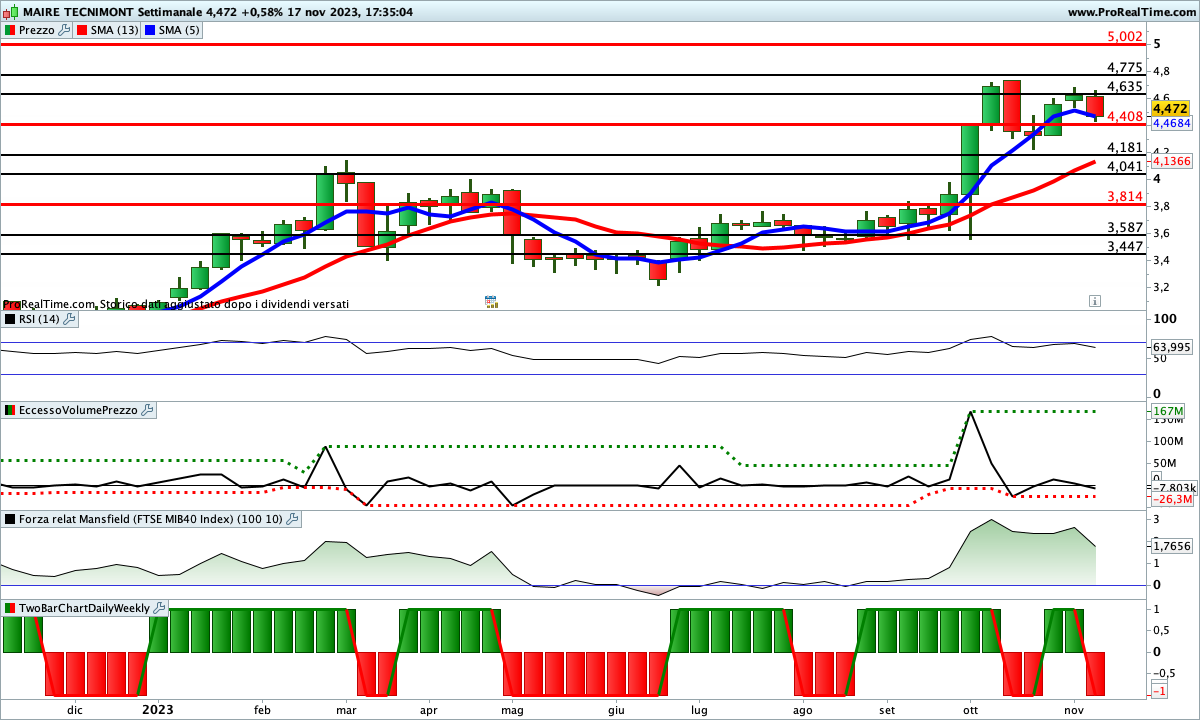The width and height of the screenshot is (1200, 720).
Task: Click the blue 4,4684 SMA value tag
Action: [1170, 123]
